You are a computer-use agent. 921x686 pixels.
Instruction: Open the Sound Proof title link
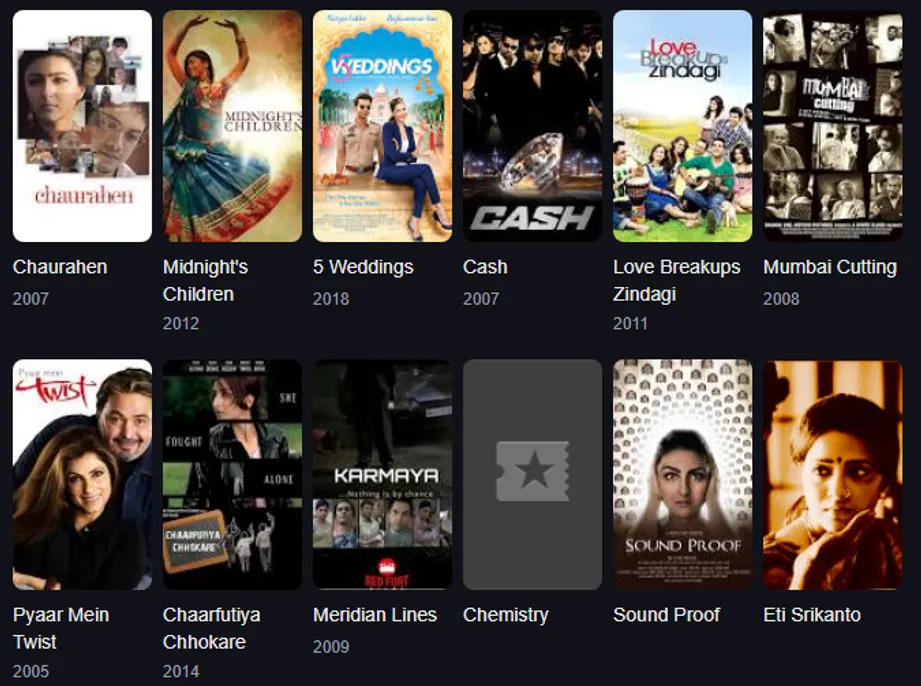point(666,614)
